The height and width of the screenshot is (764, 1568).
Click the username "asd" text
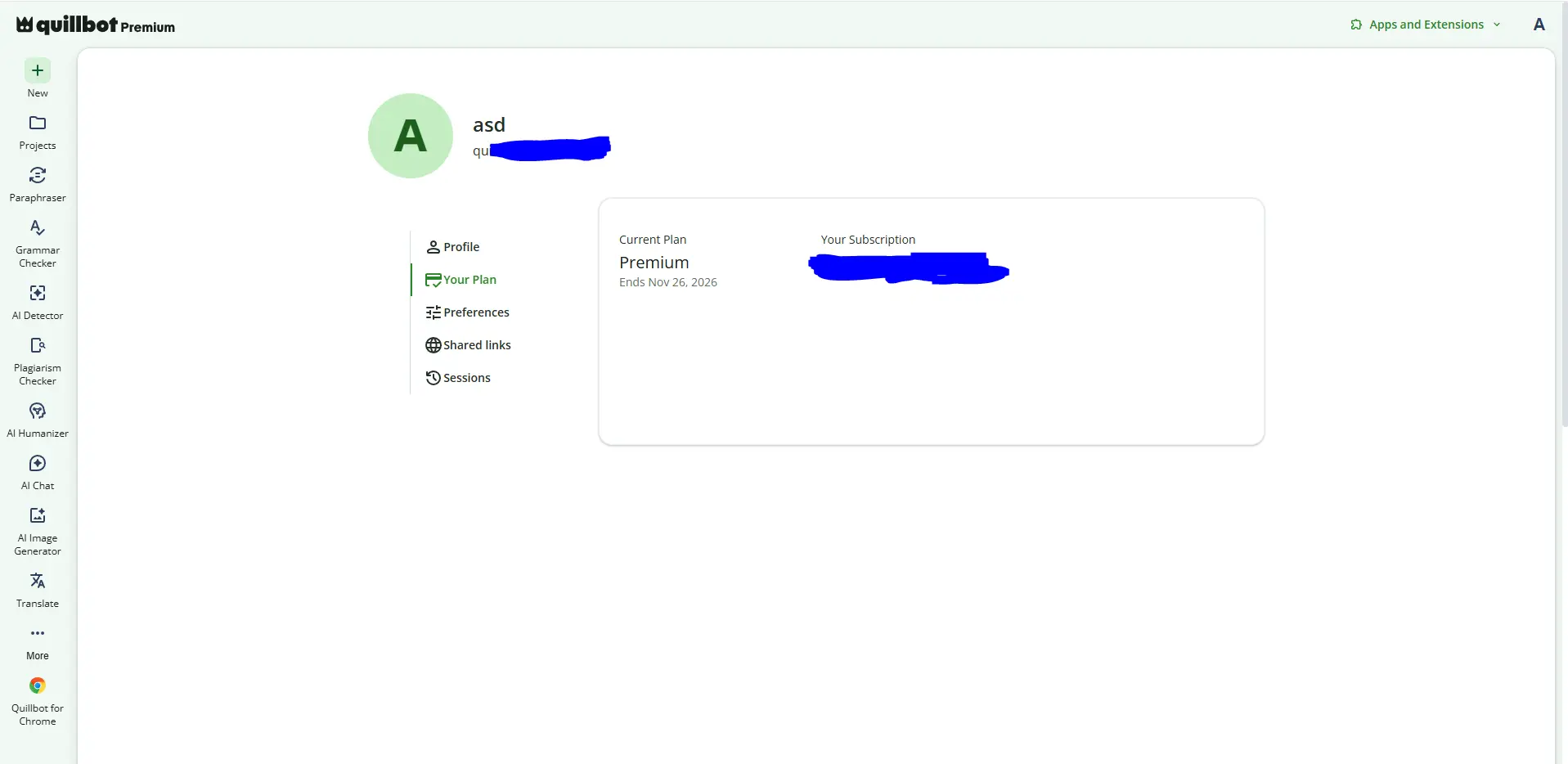(x=489, y=125)
